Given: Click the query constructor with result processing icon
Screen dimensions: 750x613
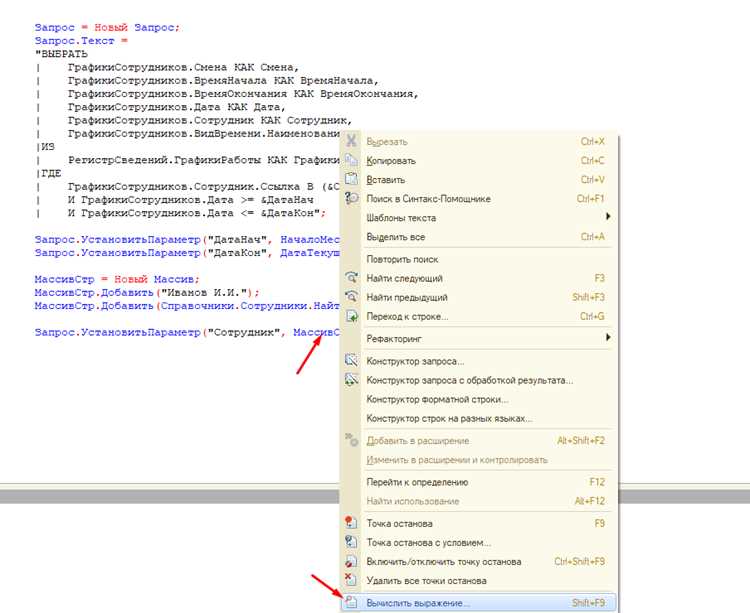Looking at the screenshot, I should [x=351, y=380].
